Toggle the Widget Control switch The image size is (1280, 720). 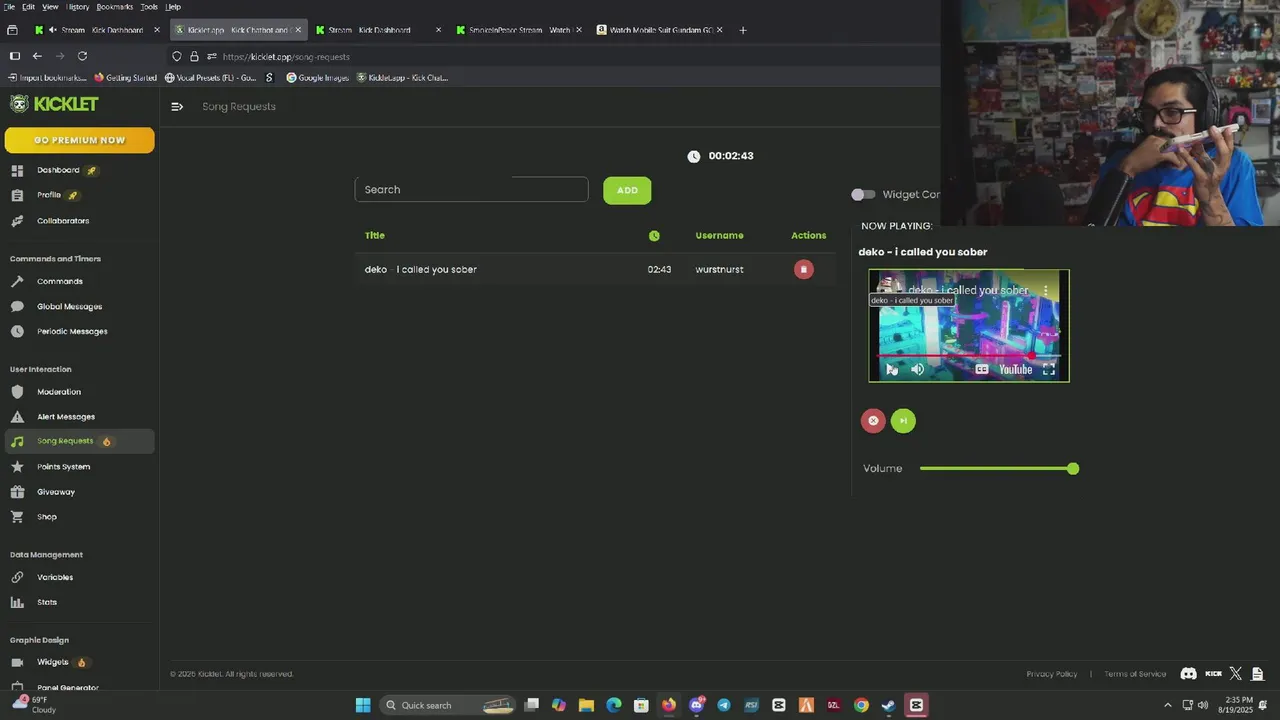click(x=863, y=195)
